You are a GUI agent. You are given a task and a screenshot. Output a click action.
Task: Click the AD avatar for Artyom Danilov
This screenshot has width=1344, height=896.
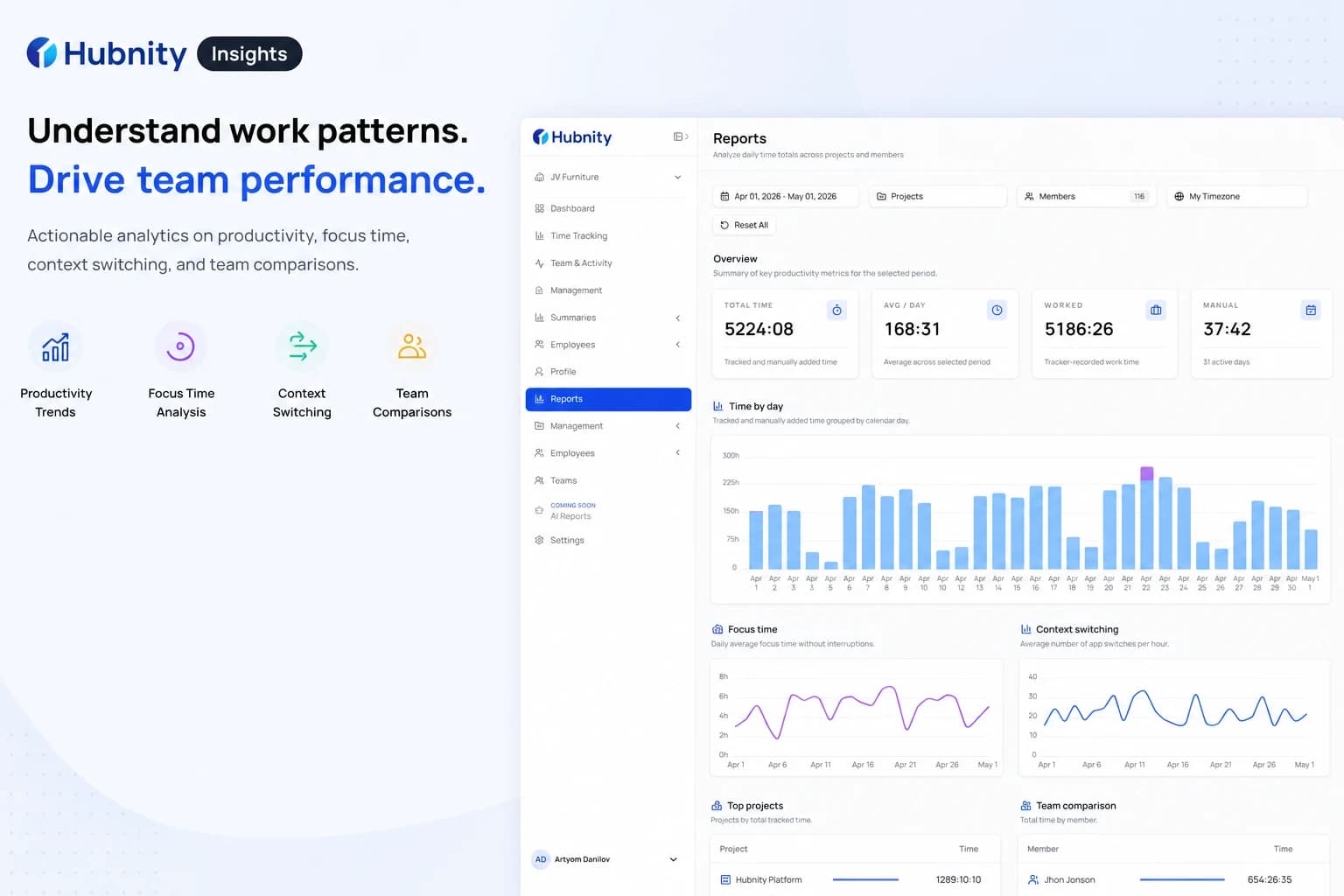click(541, 859)
